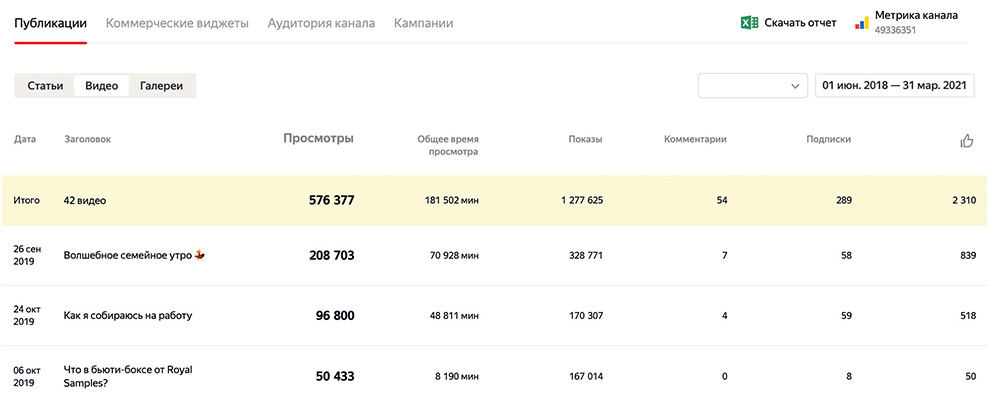Open the date range picker field
1000x406 pixels.
(894, 86)
